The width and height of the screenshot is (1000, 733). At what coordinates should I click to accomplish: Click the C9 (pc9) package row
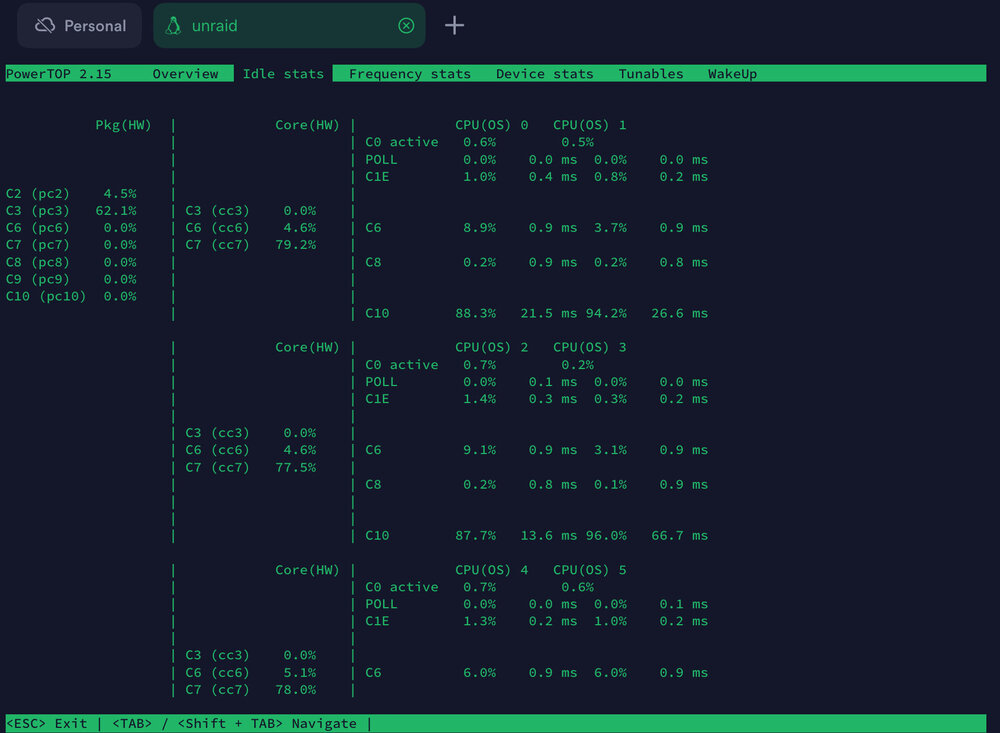coord(71,279)
